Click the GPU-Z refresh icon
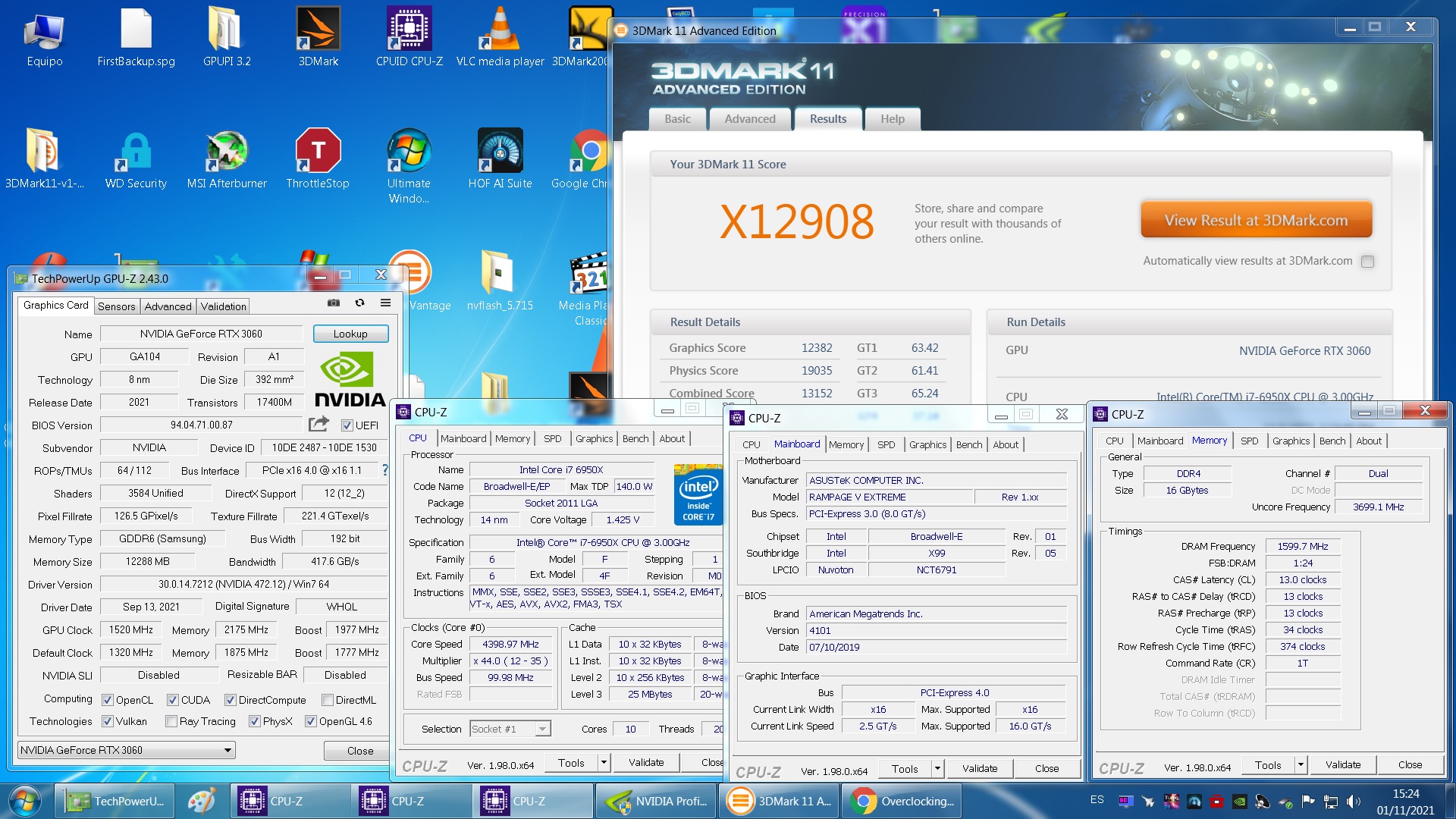The height and width of the screenshot is (819, 1456). 360,303
